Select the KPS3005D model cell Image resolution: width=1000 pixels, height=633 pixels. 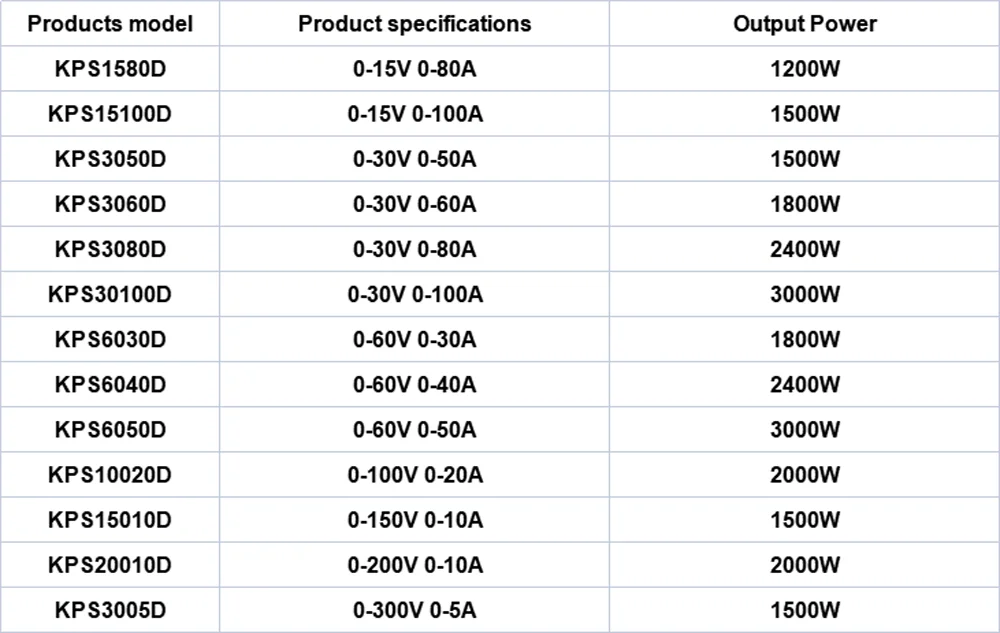[110, 610]
